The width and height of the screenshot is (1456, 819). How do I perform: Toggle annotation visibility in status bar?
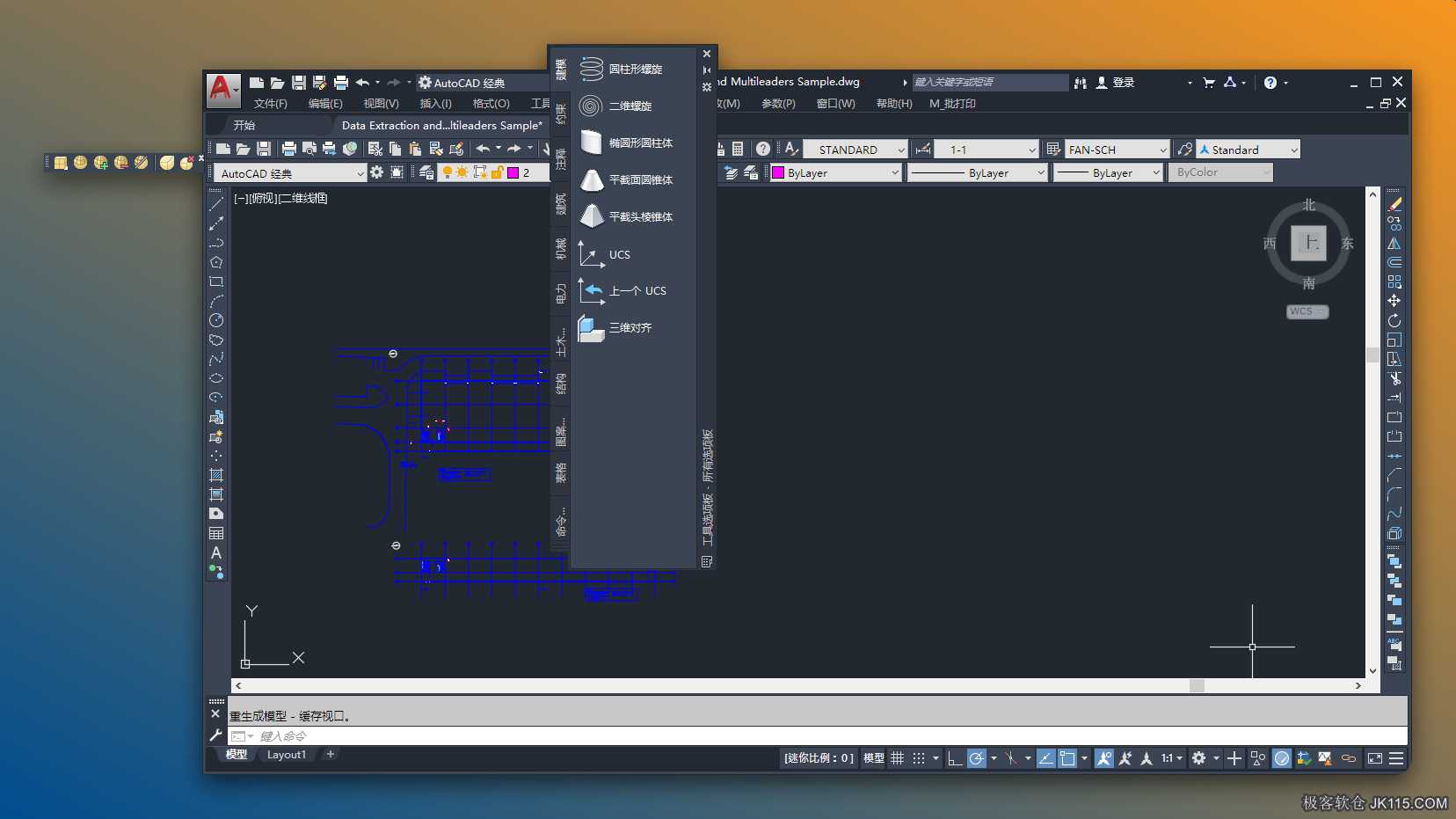point(1104,758)
